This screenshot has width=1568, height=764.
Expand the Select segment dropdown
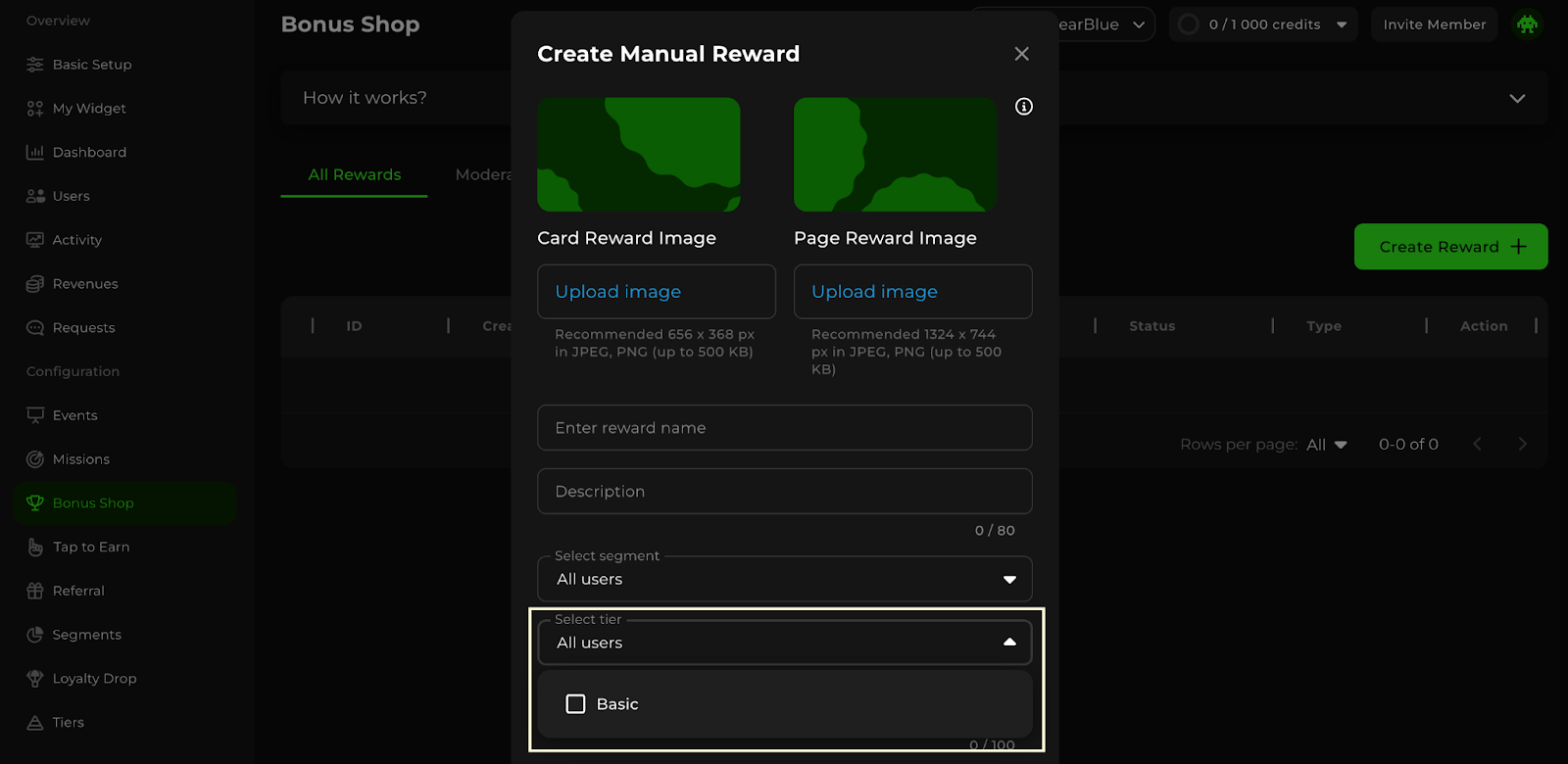click(x=1008, y=580)
